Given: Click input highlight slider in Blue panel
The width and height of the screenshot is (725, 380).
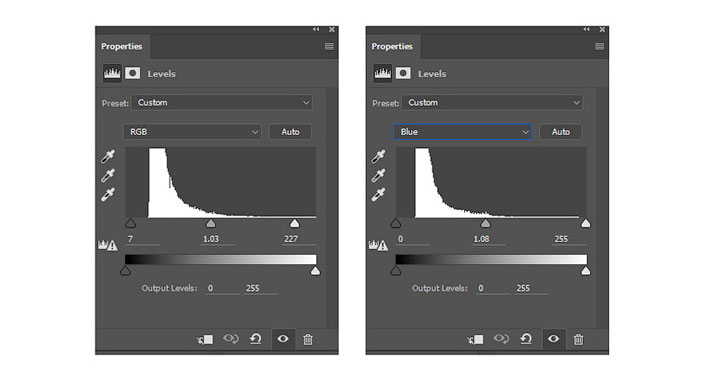Looking at the screenshot, I should [x=586, y=224].
